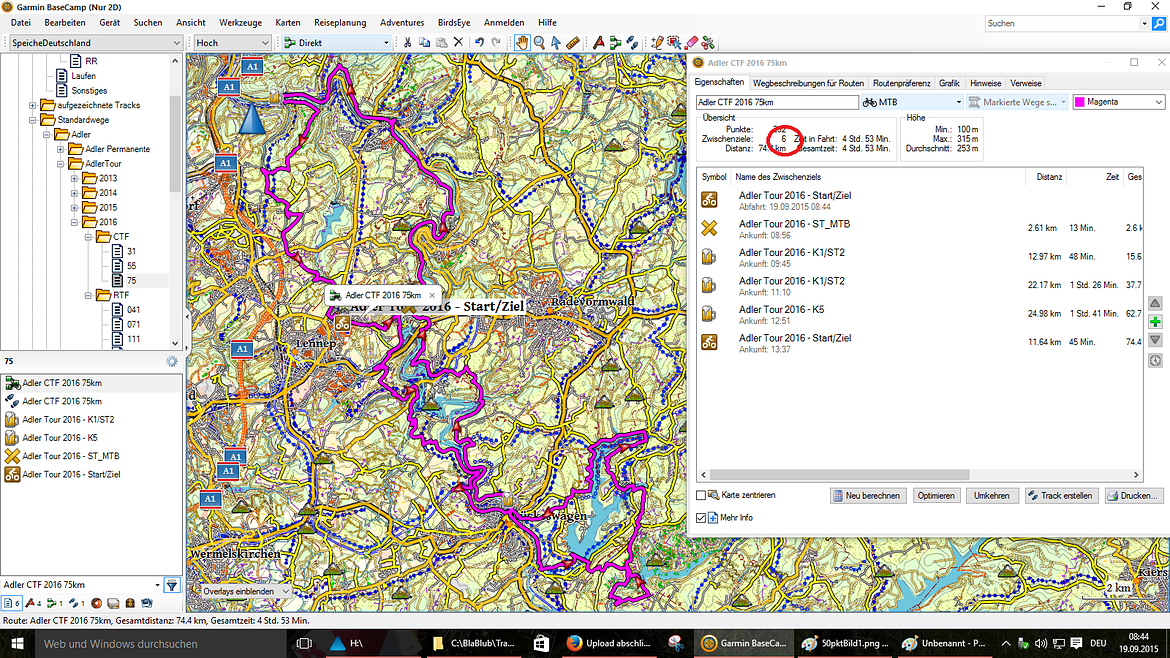Click the search magnifier button top right
The width and height of the screenshot is (1170, 658).
(1159, 23)
